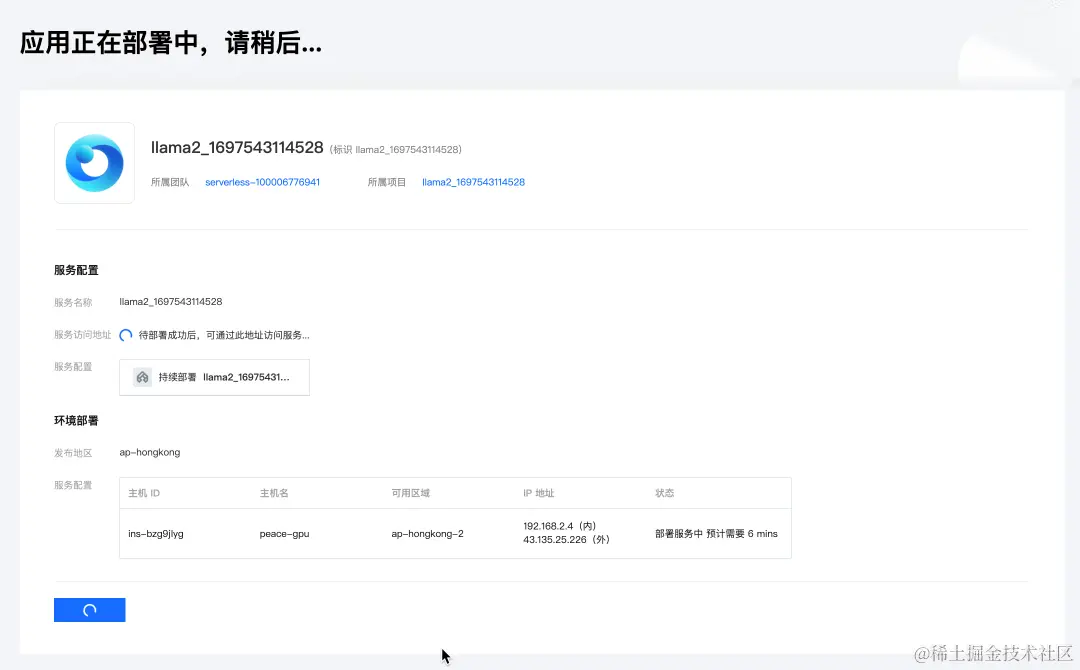This screenshot has height=670, width=1080.
Task: Select the service name value llama2_1697543114528
Action: 171,302
